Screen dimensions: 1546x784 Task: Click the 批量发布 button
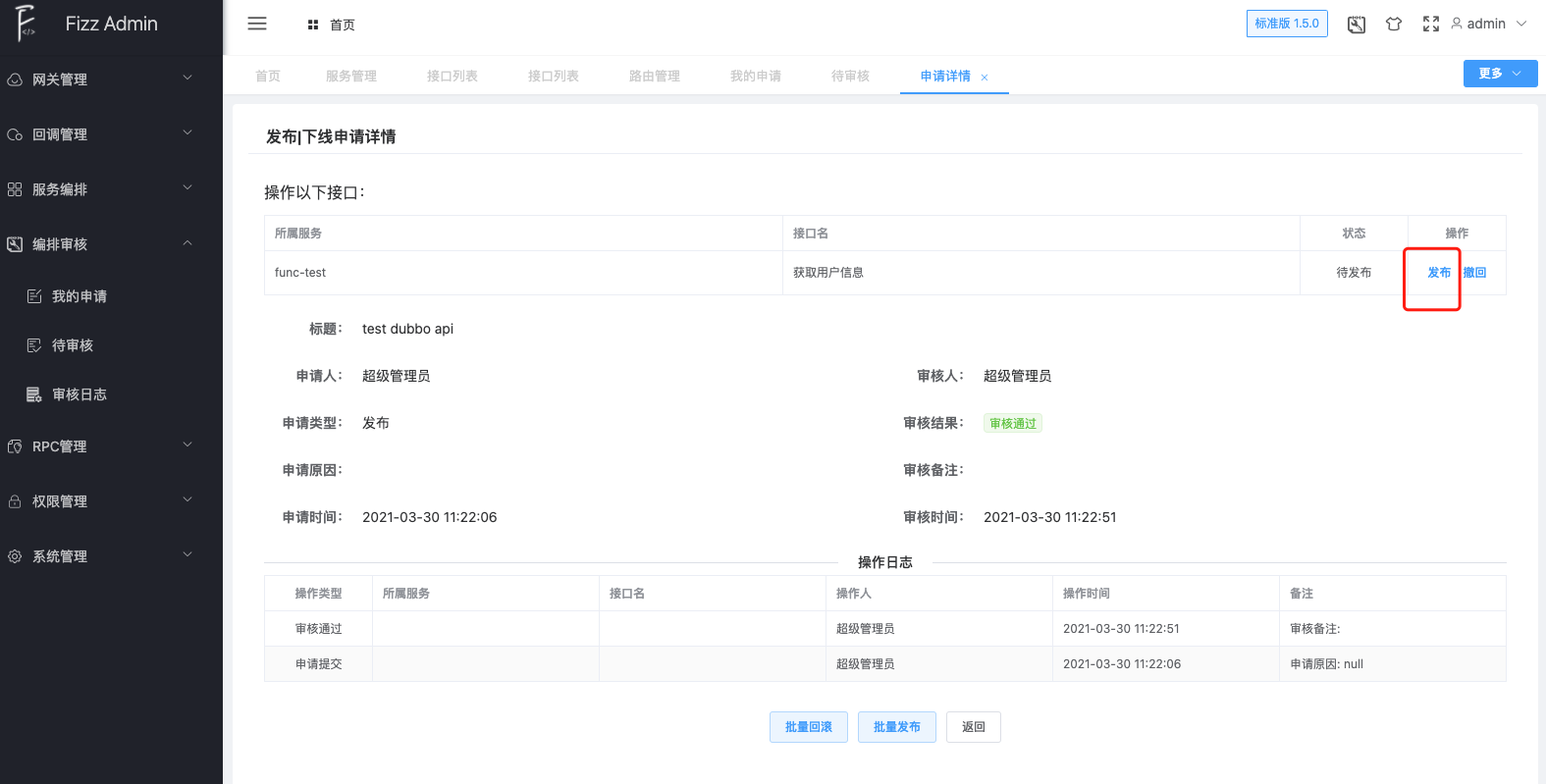coord(897,727)
